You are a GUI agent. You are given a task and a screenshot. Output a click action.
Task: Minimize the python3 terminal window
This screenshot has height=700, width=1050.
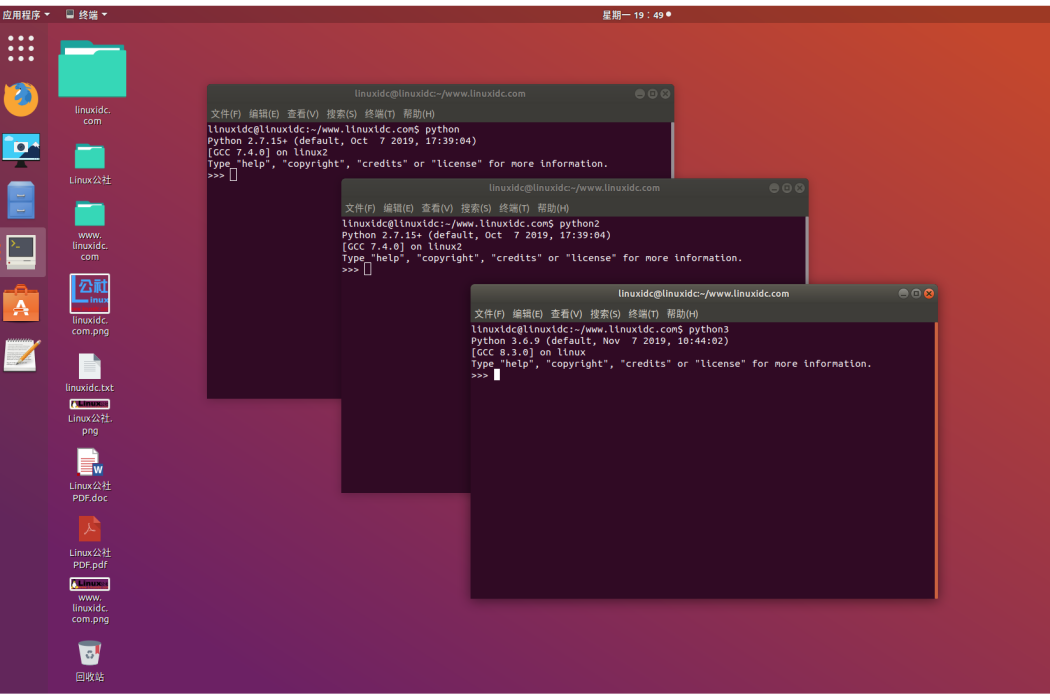pyautogui.click(x=903, y=293)
